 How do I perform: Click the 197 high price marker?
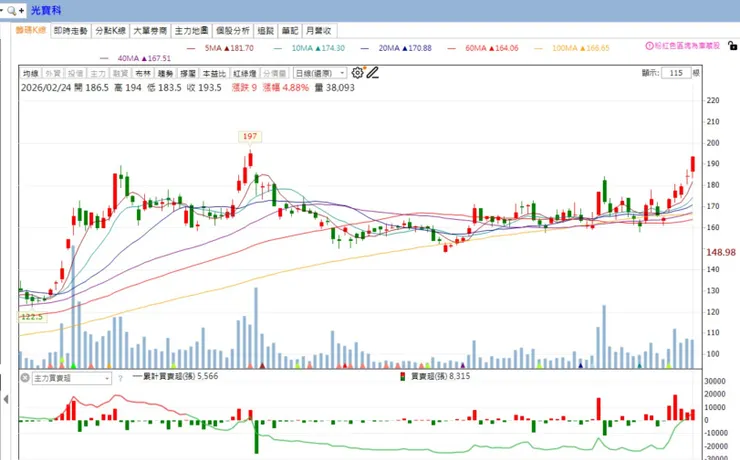250,136
